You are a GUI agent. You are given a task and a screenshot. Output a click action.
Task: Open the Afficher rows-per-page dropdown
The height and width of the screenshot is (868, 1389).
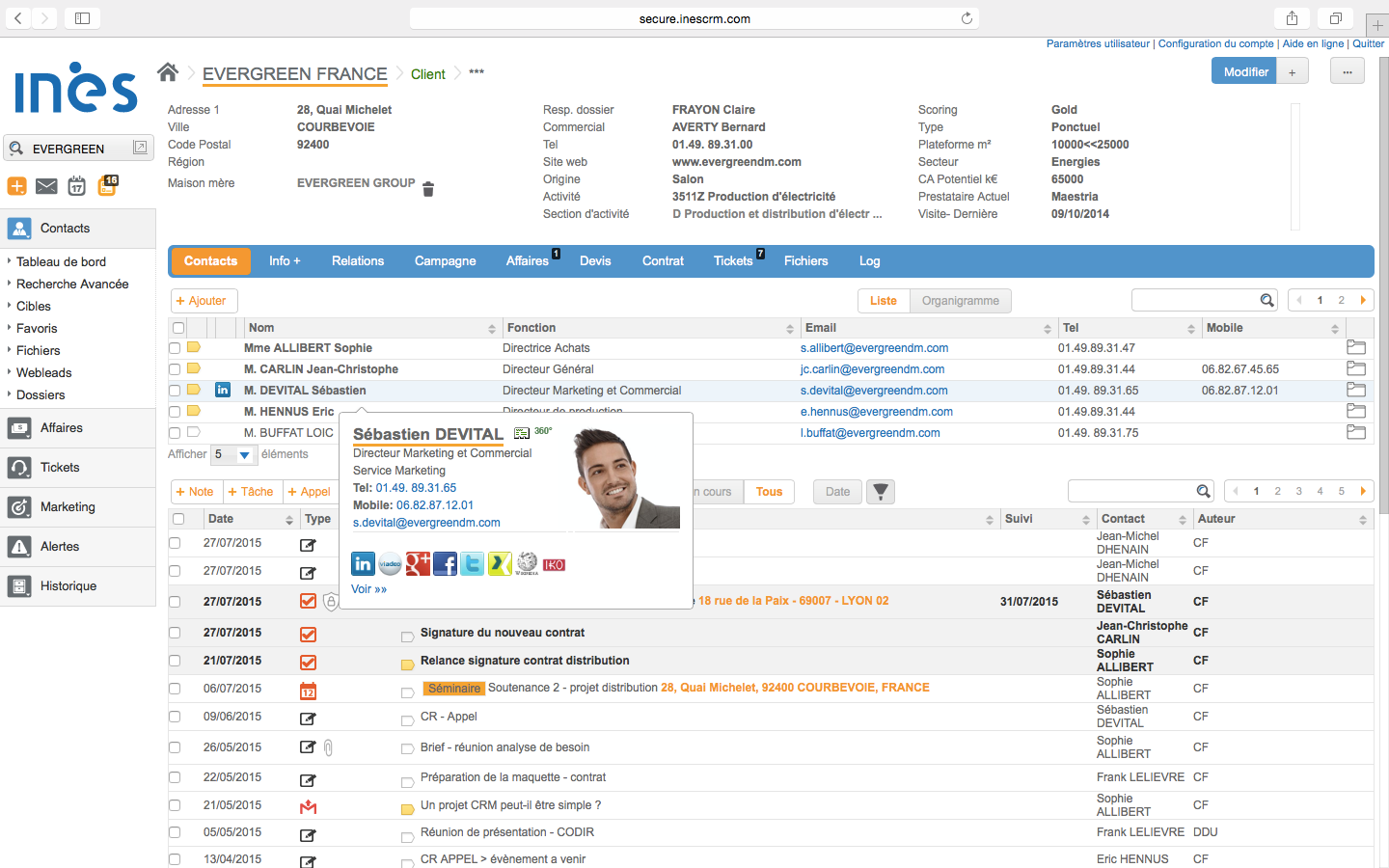[x=232, y=454]
